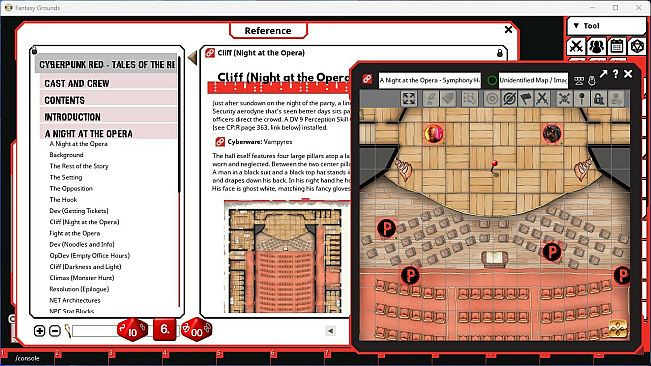Select the quill drawing tool on map toolbar
Image resolution: width=651 pixels, height=366 pixels.
tap(431, 99)
